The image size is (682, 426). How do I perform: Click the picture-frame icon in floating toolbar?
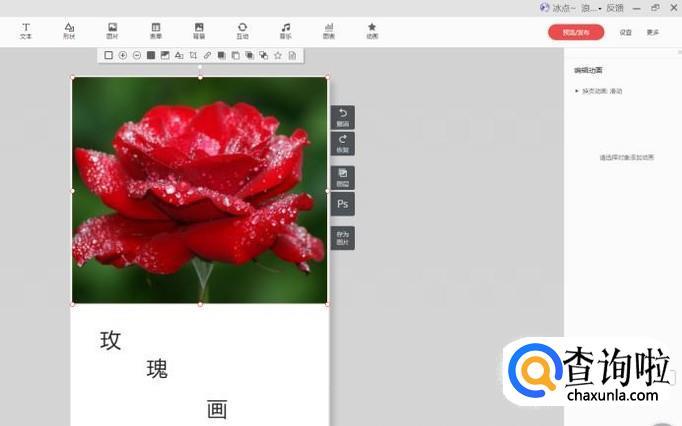coord(165,55)
